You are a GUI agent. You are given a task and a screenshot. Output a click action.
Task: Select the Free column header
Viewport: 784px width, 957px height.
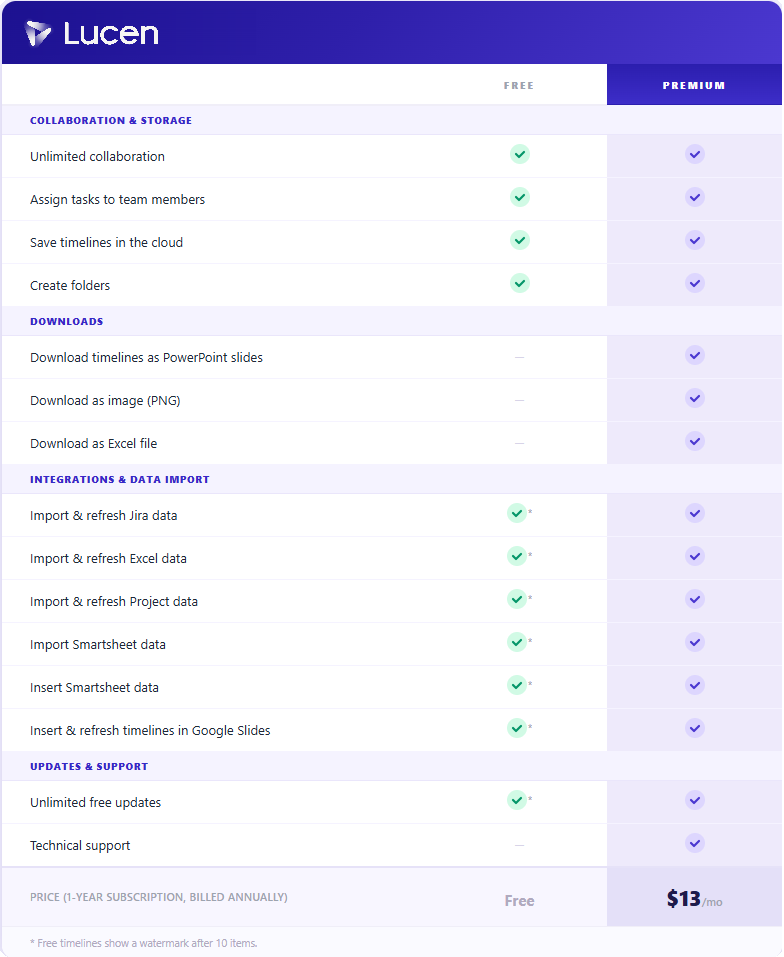[519, 85]
